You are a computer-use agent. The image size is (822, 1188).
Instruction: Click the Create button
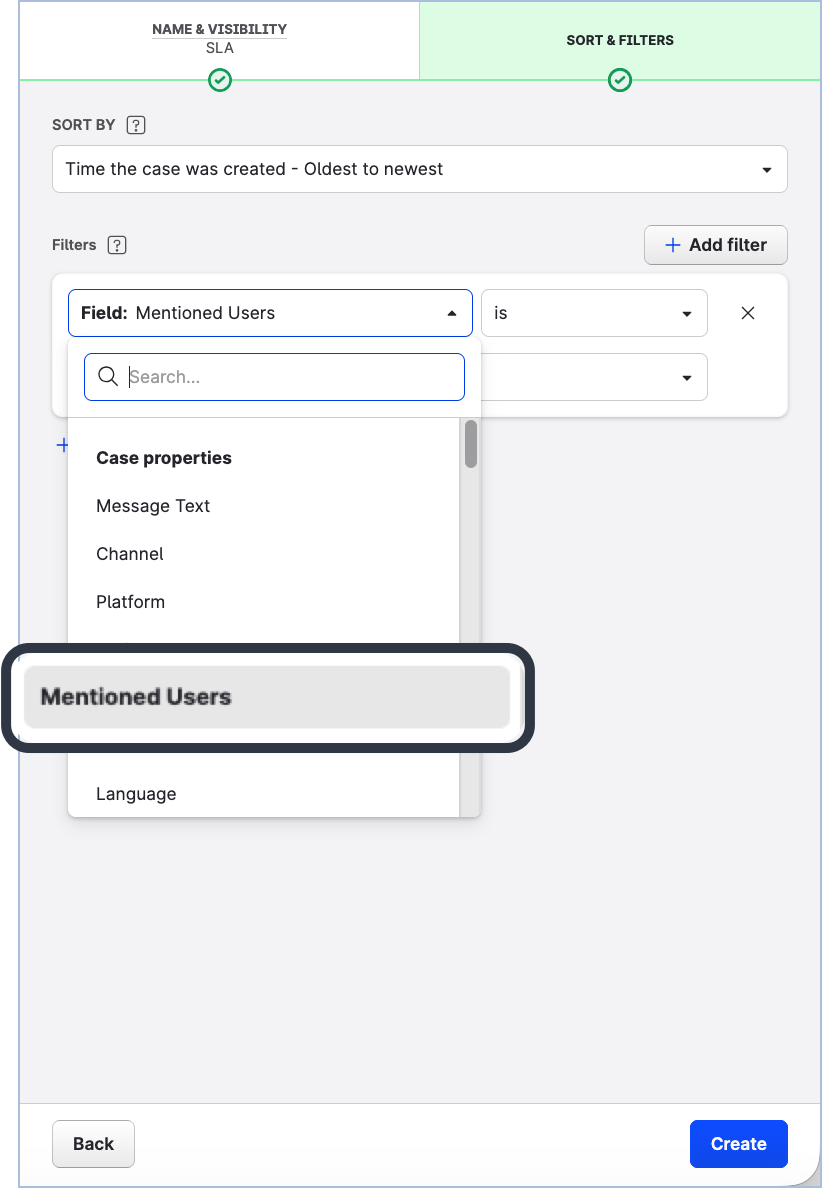pos(738,1144)
